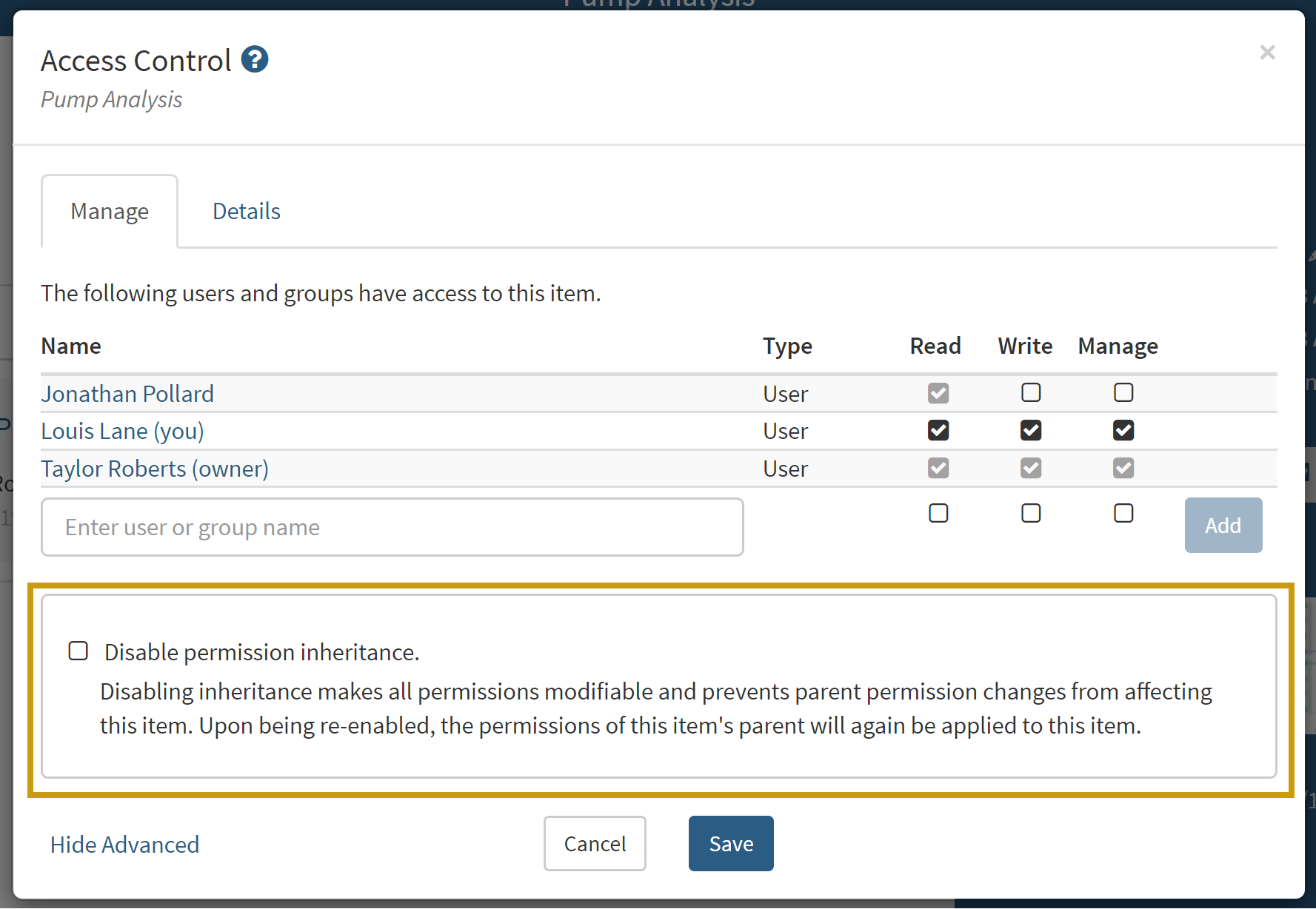Save the access control changes

tap(730, 844)
